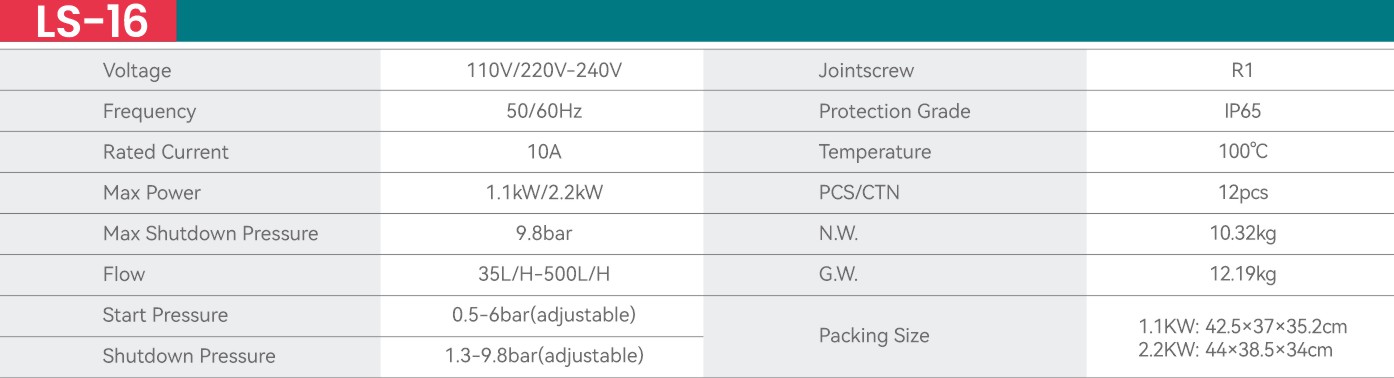This screenshot has height=378, width=1394.
Task: Select the Jointscrew label
Action: [x=866, y=71]
